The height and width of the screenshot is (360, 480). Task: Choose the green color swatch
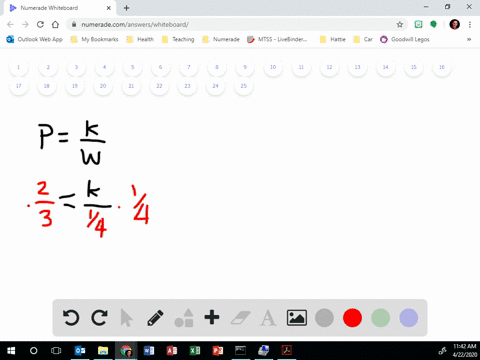380,318
